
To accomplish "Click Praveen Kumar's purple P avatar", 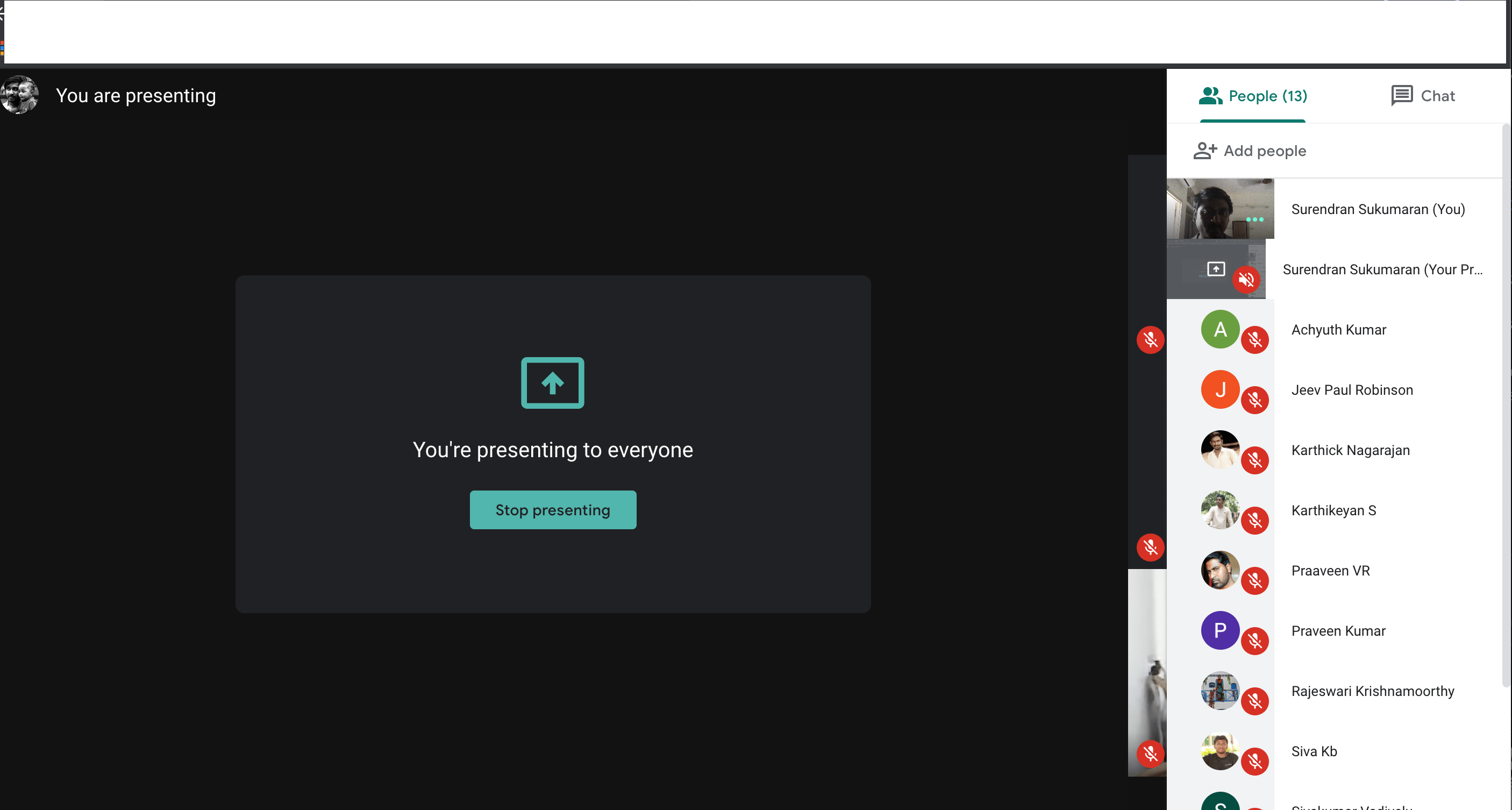I will (x=1219, y=630).
